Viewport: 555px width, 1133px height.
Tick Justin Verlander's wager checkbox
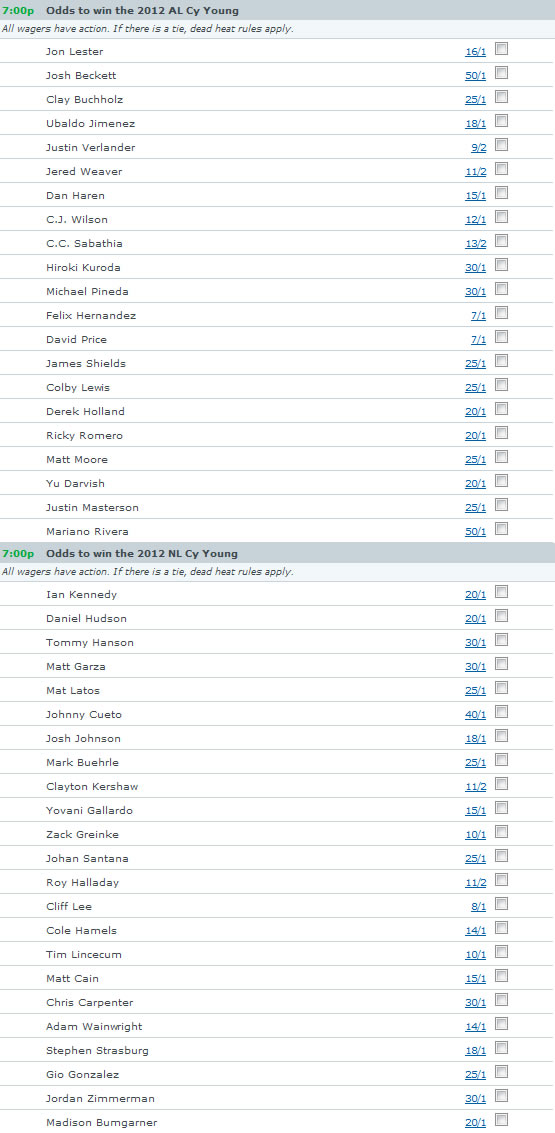pyautogui.click(x=502, y=145)
